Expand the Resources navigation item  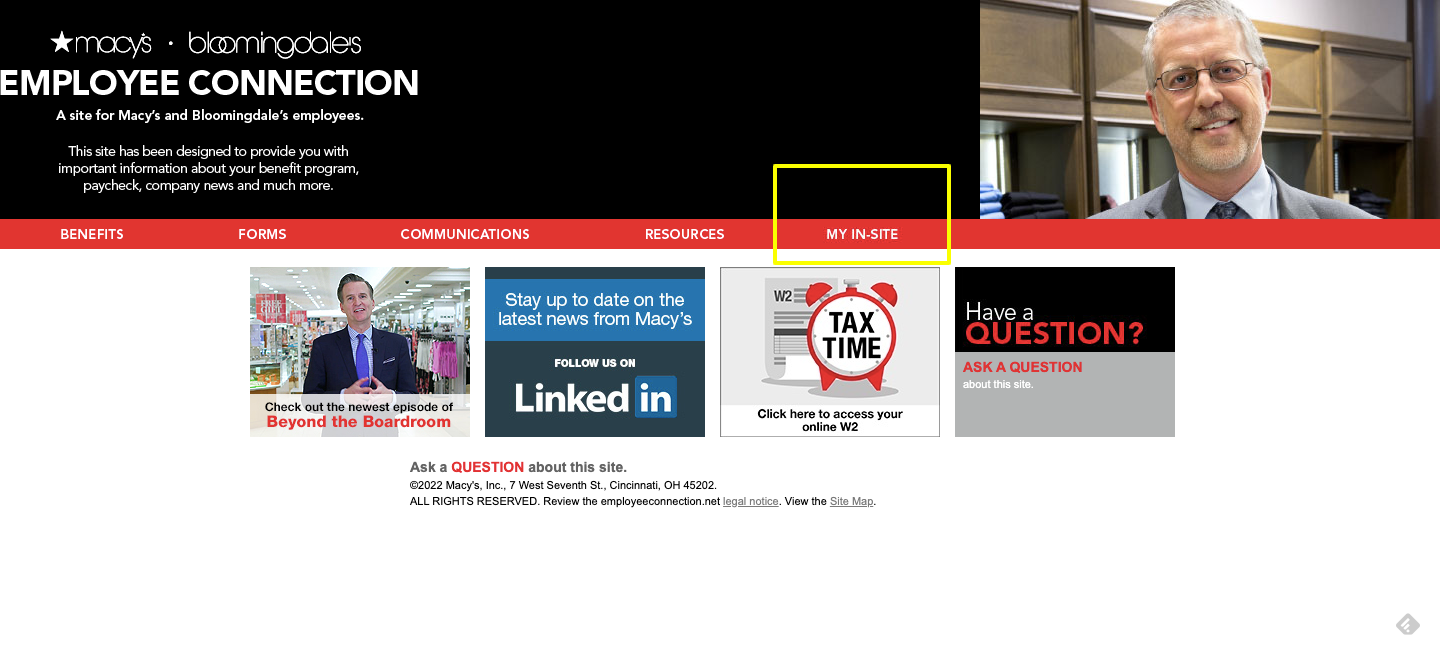[x=684, y=234]
